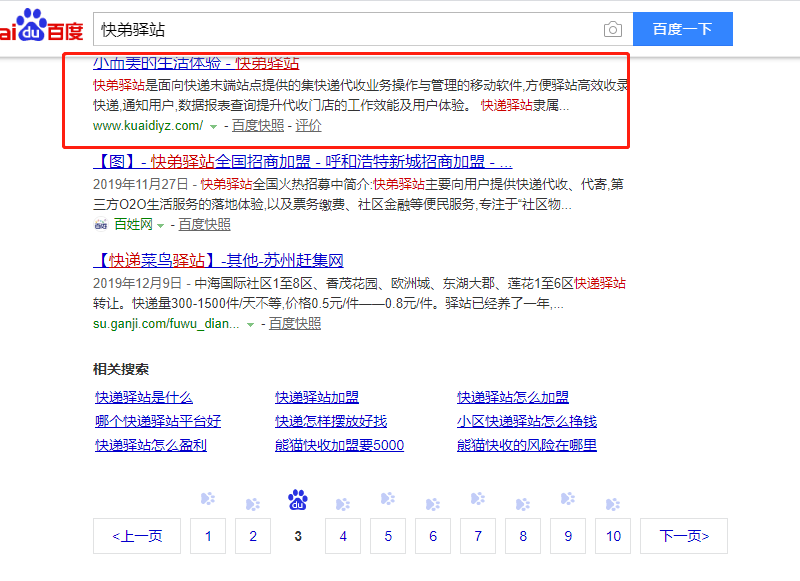
Task: Go to results page 9
Action: tap(568, 536)
